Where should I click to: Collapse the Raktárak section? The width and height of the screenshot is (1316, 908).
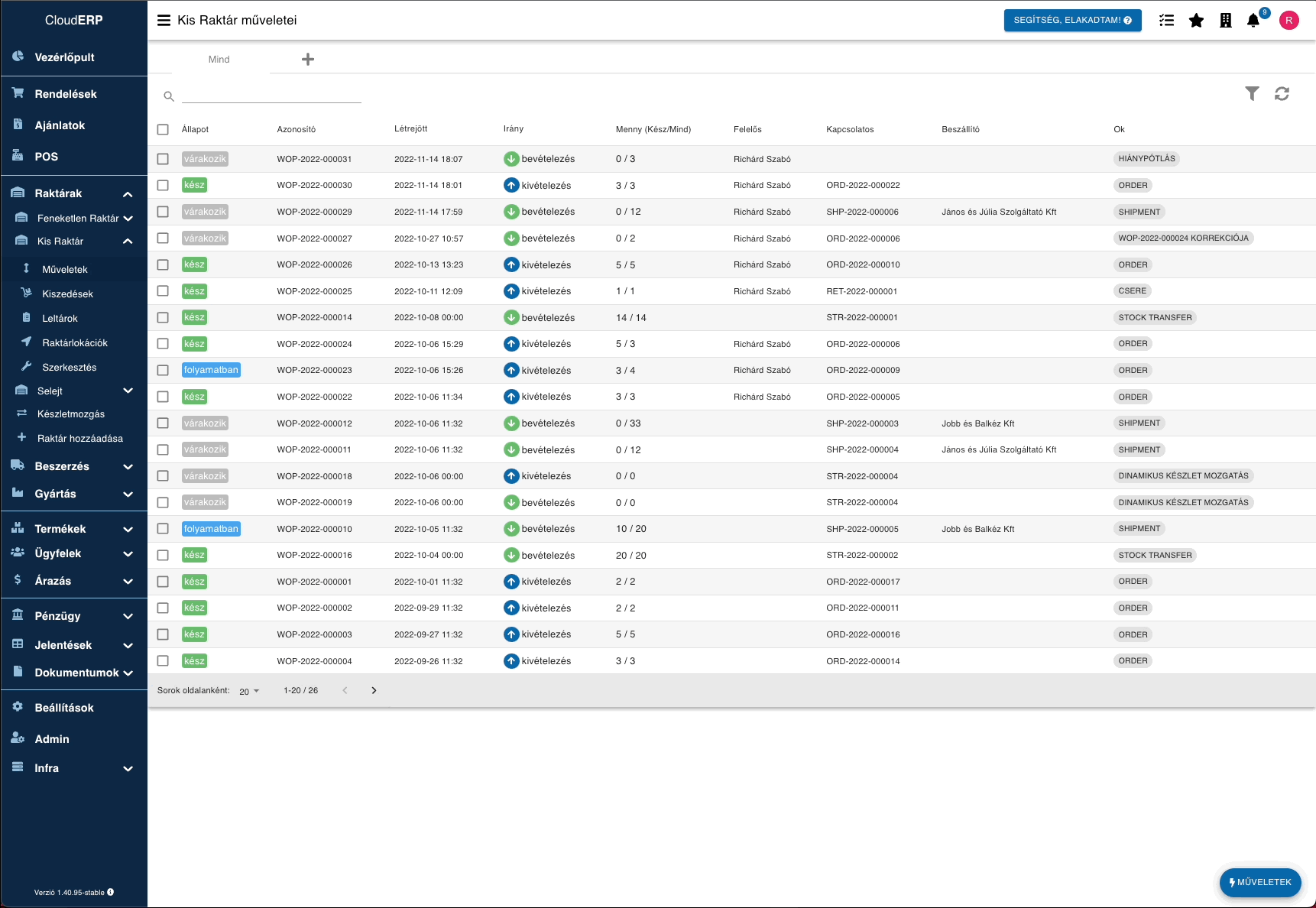coord(128,194)
